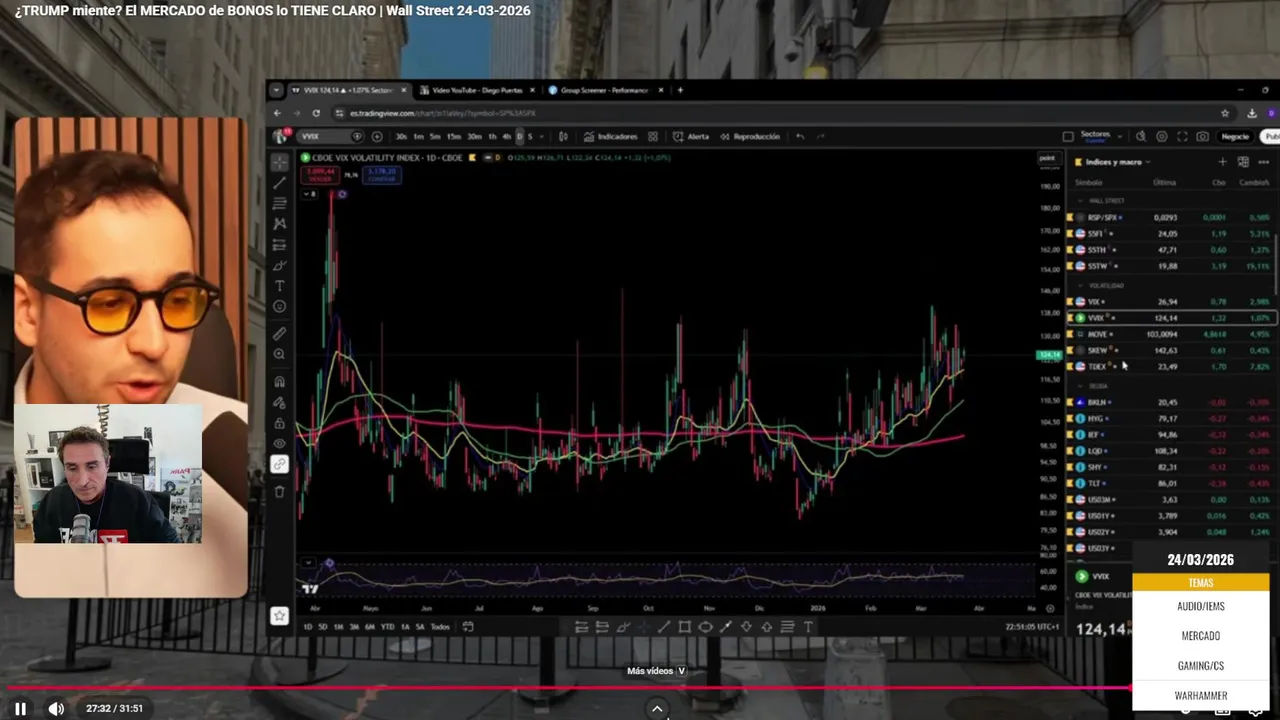Select the patterns drawing tool

[x=279, y=224]
